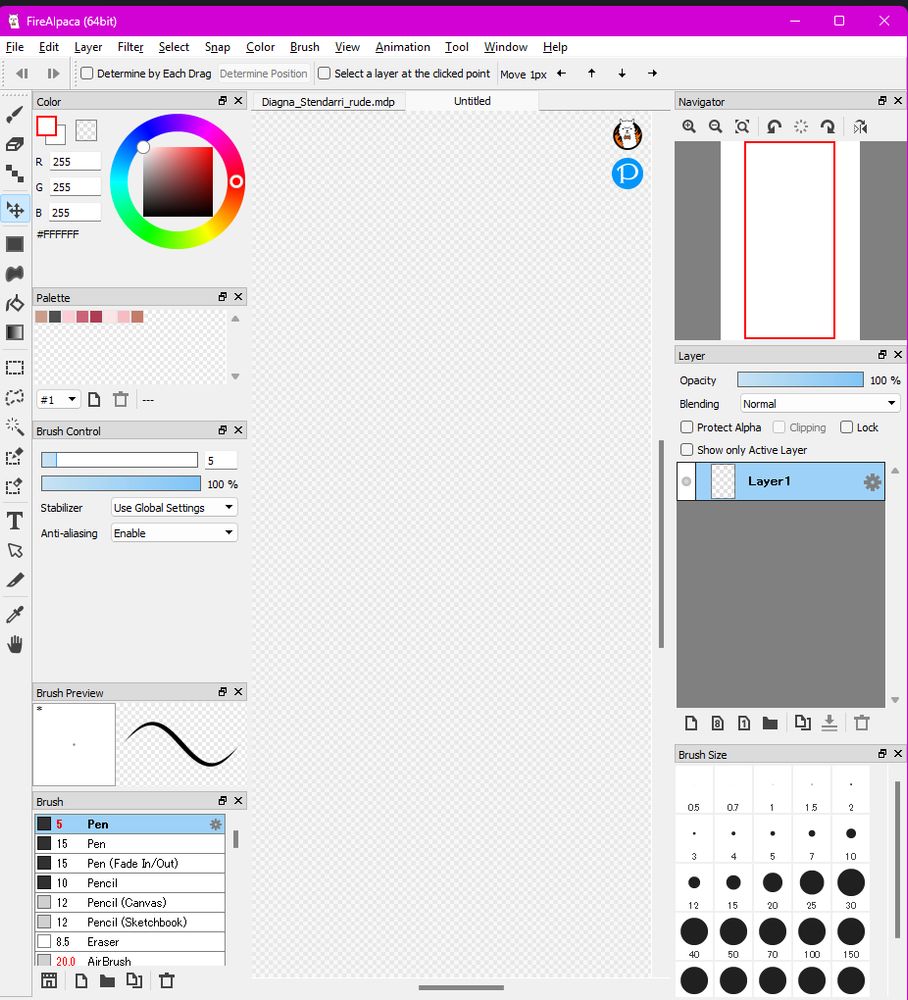
Task: Select the Lasso selection tool
Action: 15,397
